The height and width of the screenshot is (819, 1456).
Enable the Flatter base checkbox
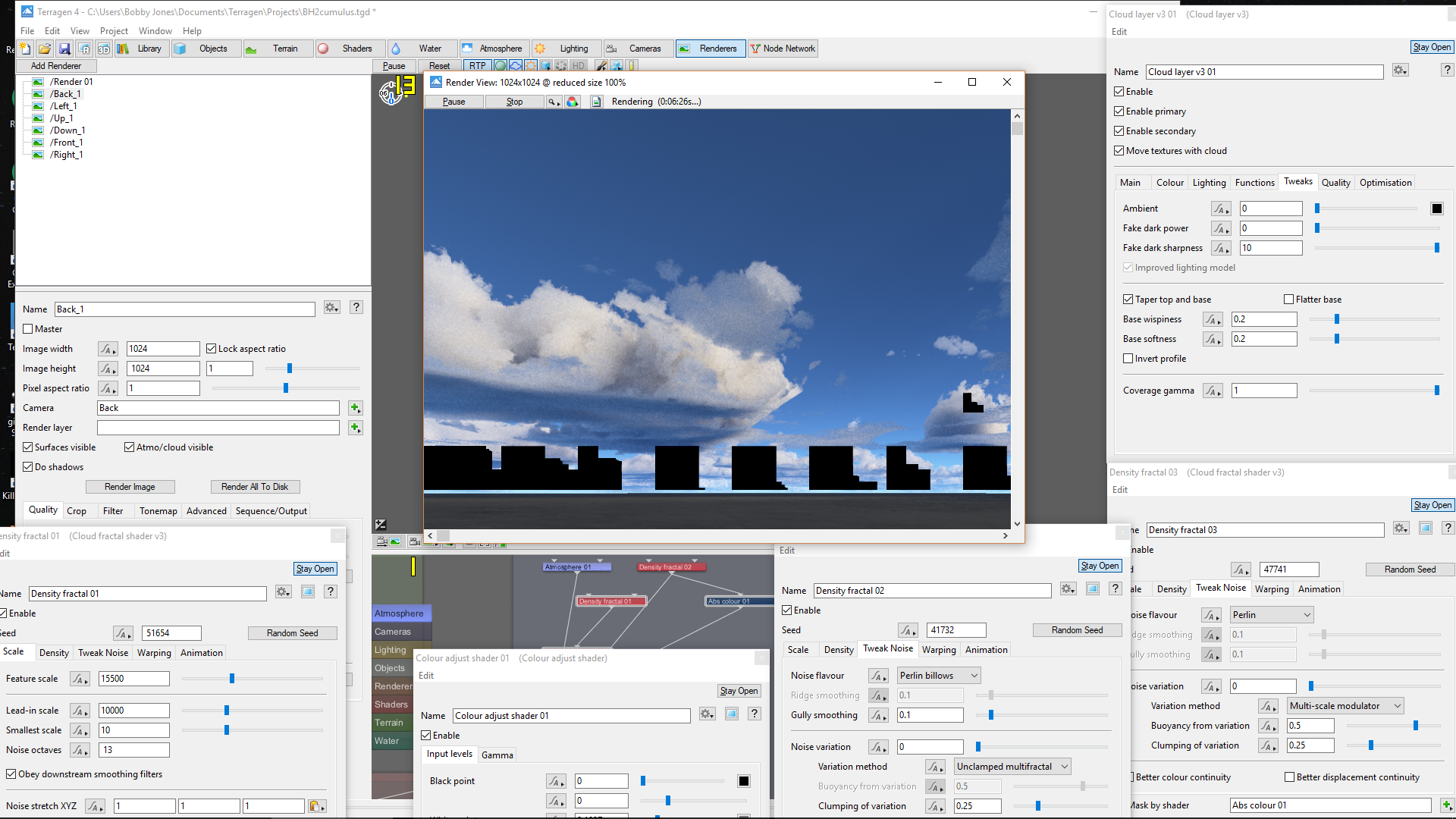tap(1289, 300)
